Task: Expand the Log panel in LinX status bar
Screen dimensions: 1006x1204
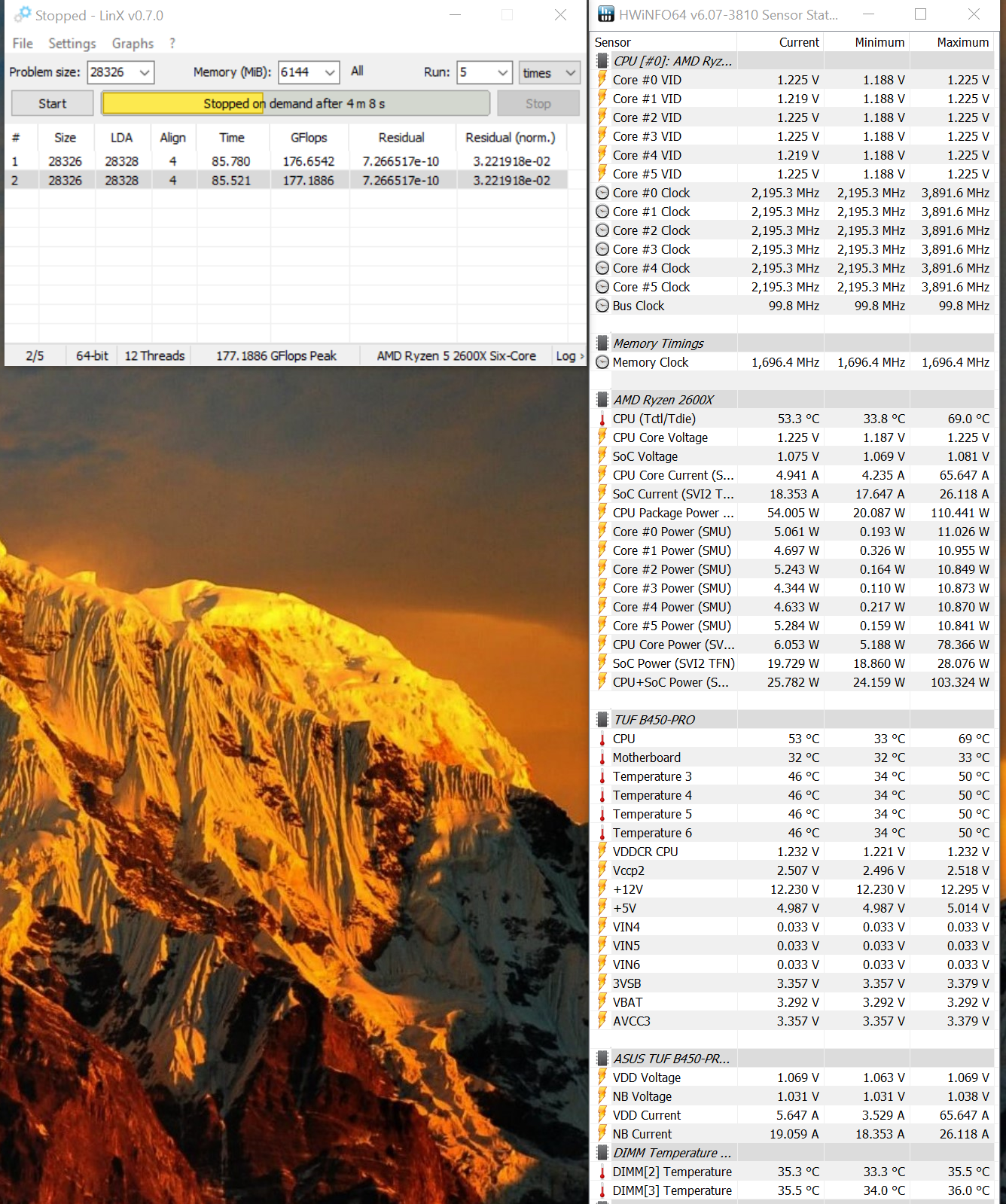Action: (570, 355)
